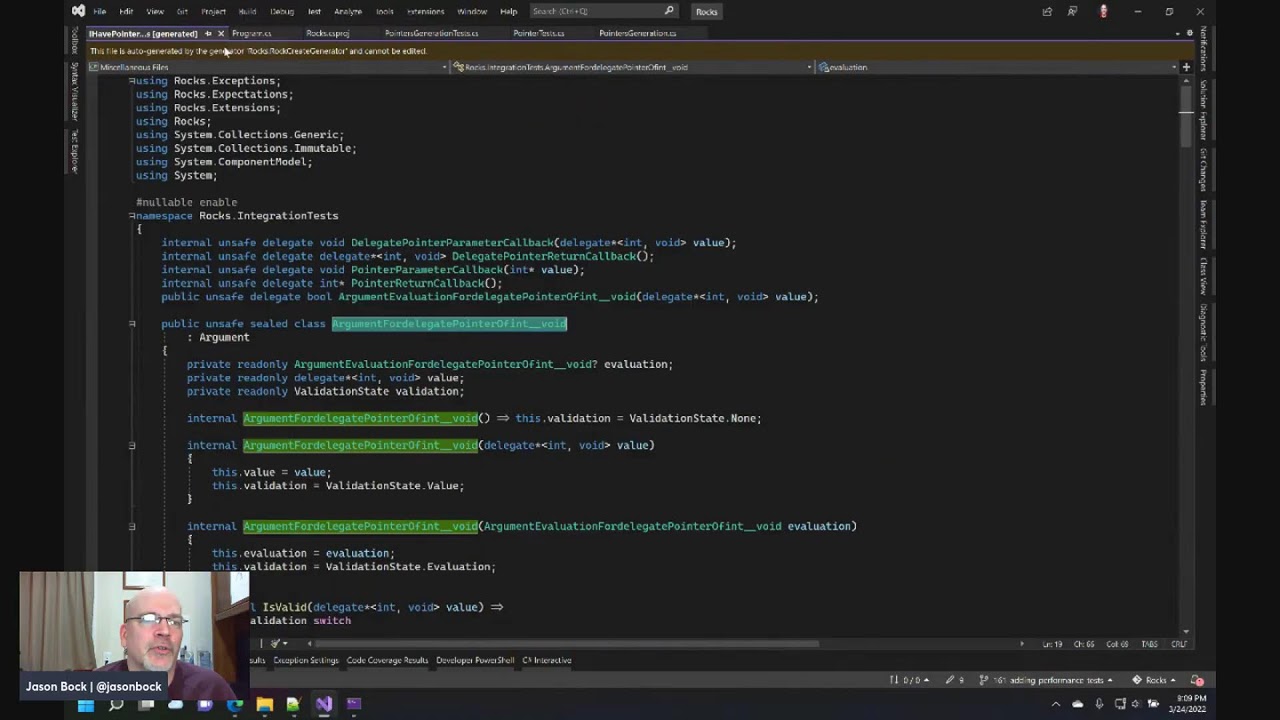Collapse the namespace Rocks.IntegrationTests region
Screen dimensions: 1280x720
(x=132, y=216)
